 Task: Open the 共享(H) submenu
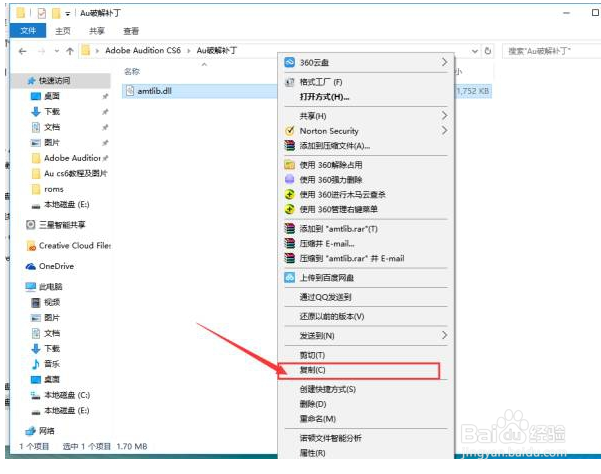click(366, 116)
